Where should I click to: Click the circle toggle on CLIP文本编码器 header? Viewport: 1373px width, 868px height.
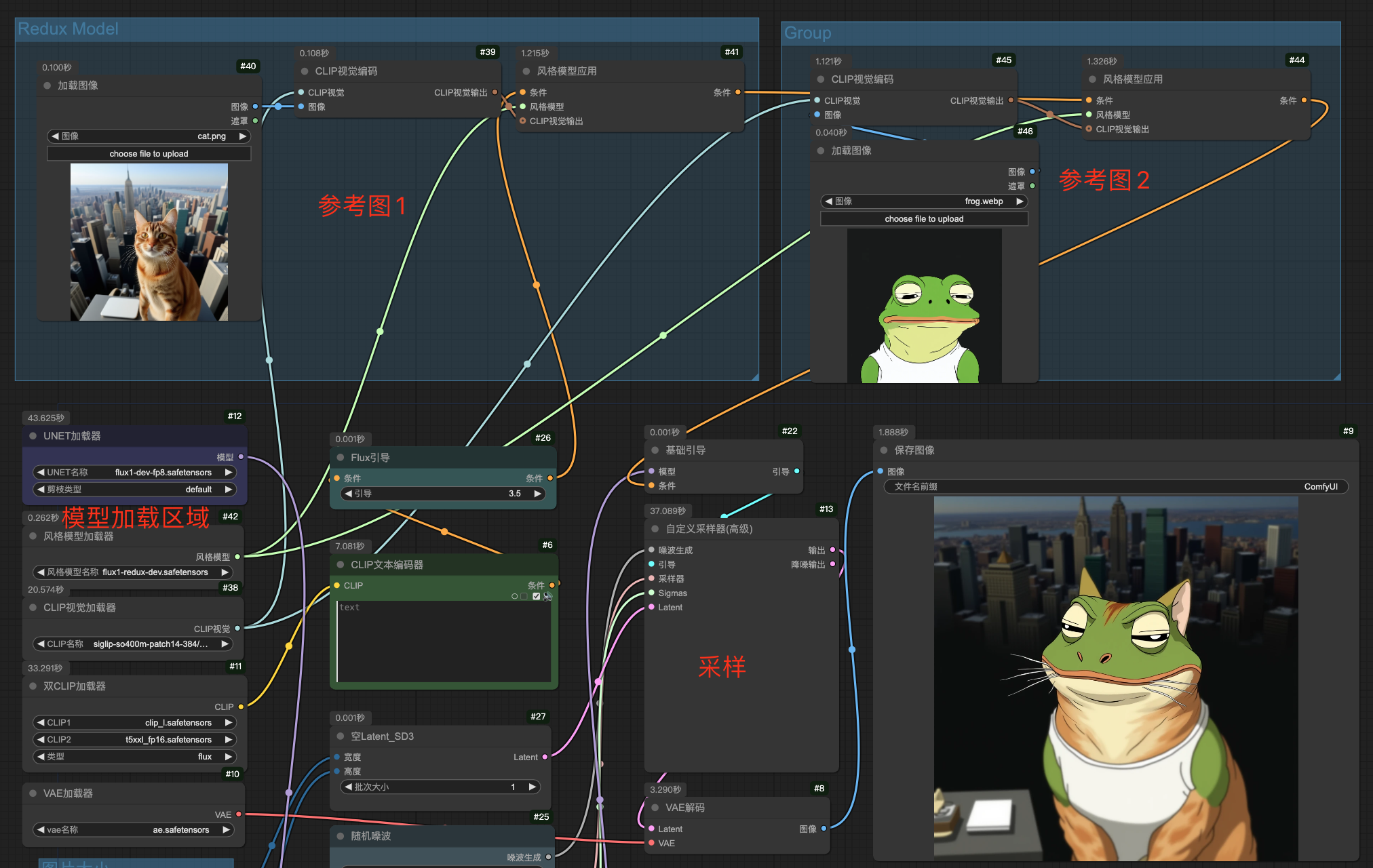(x=515, y=597)
